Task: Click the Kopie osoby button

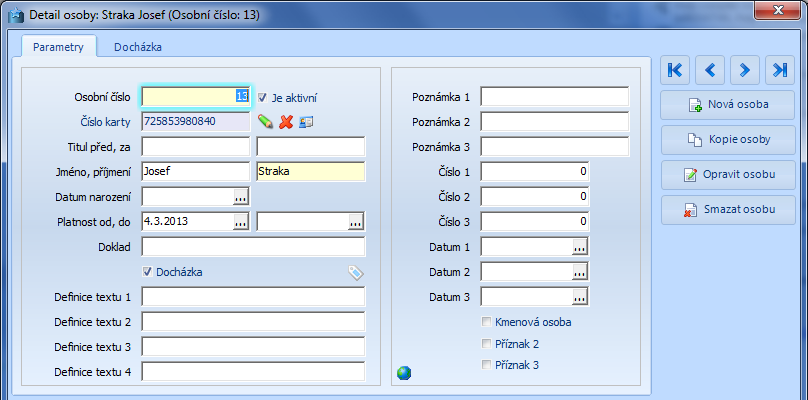Action: (728, 140)
